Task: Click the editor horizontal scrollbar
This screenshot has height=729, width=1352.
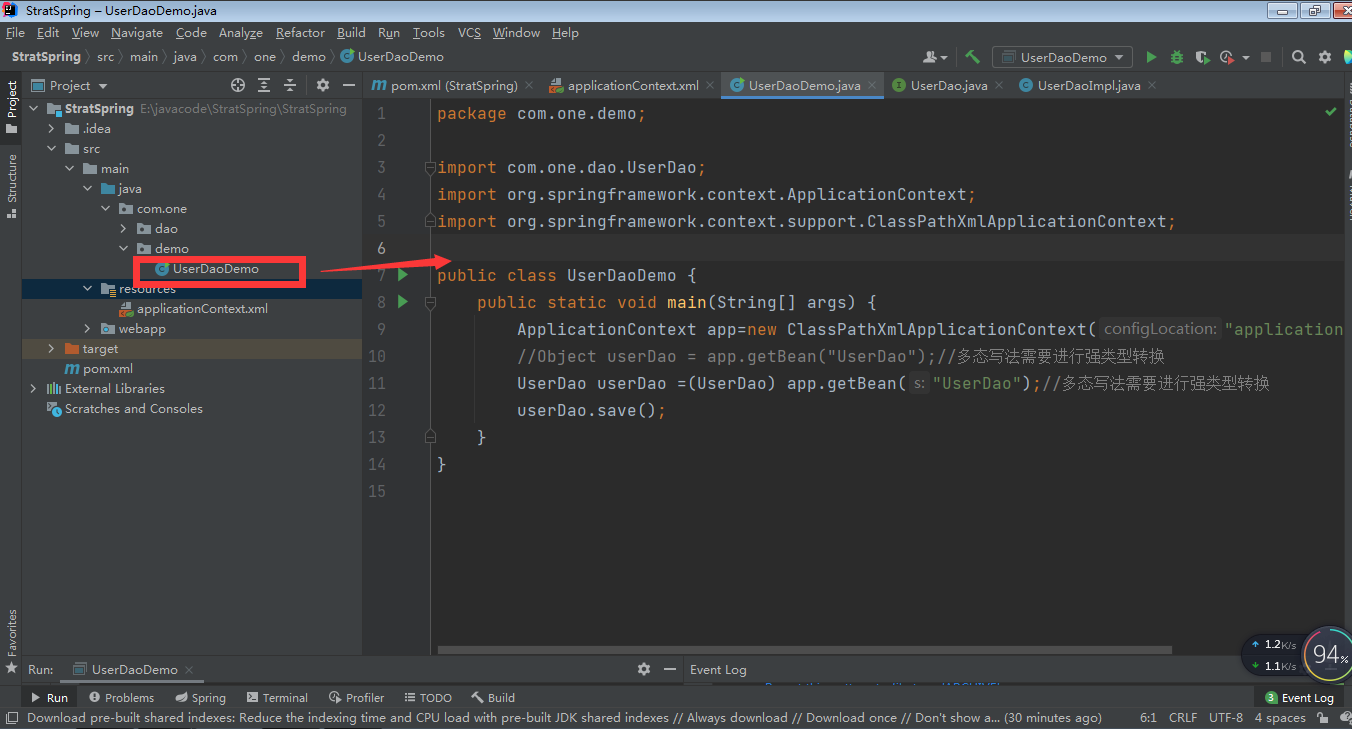Action: 803,650
